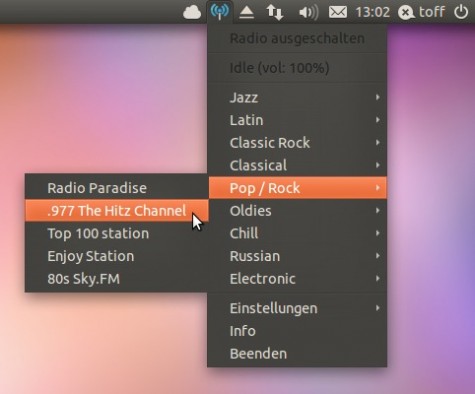This screenshot has height=394, width=475.
Task: Play Enjoy Station
Action: point(117,256)
